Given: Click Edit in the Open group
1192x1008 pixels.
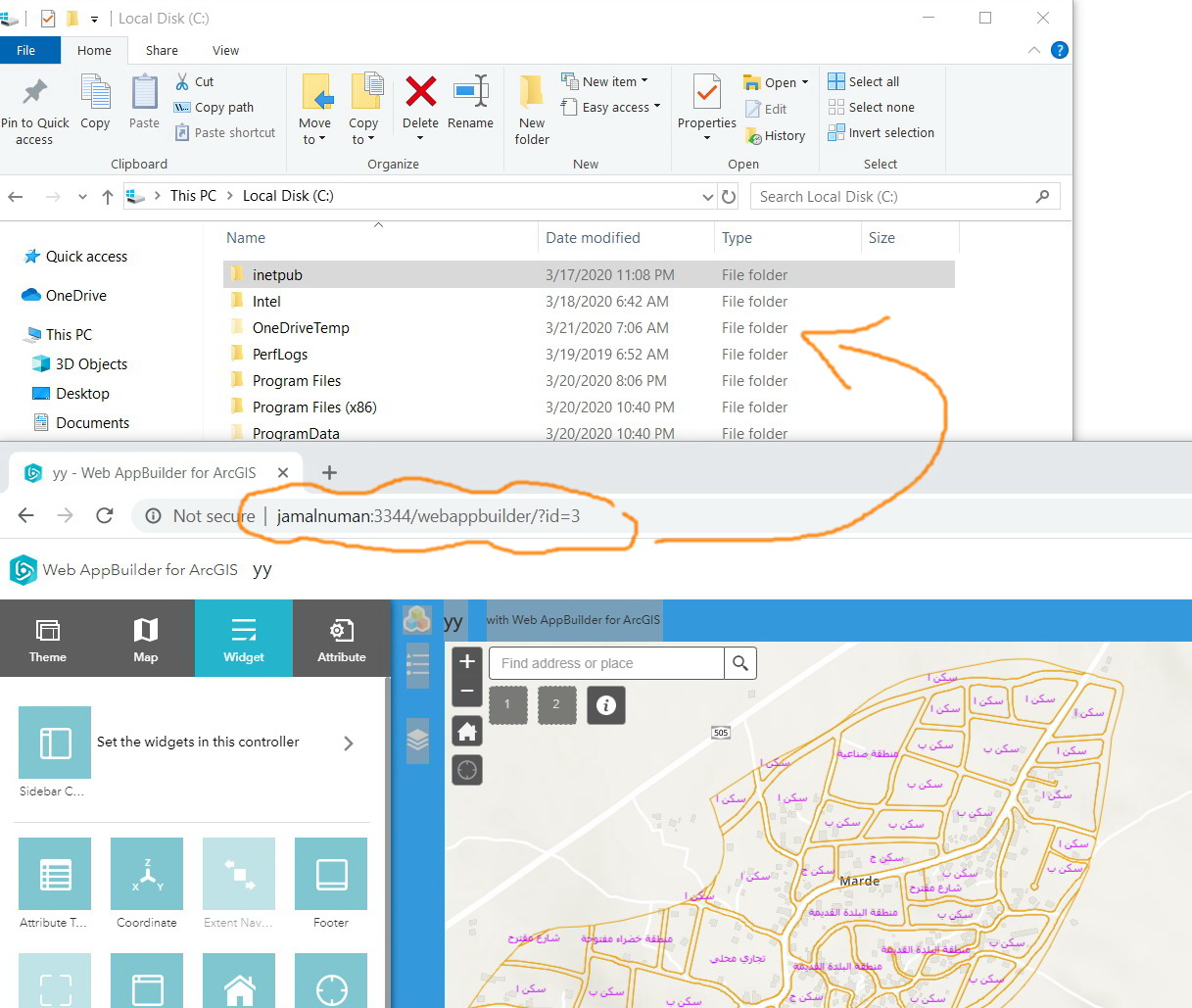Looking at the screenshot, I should point(766,109).
